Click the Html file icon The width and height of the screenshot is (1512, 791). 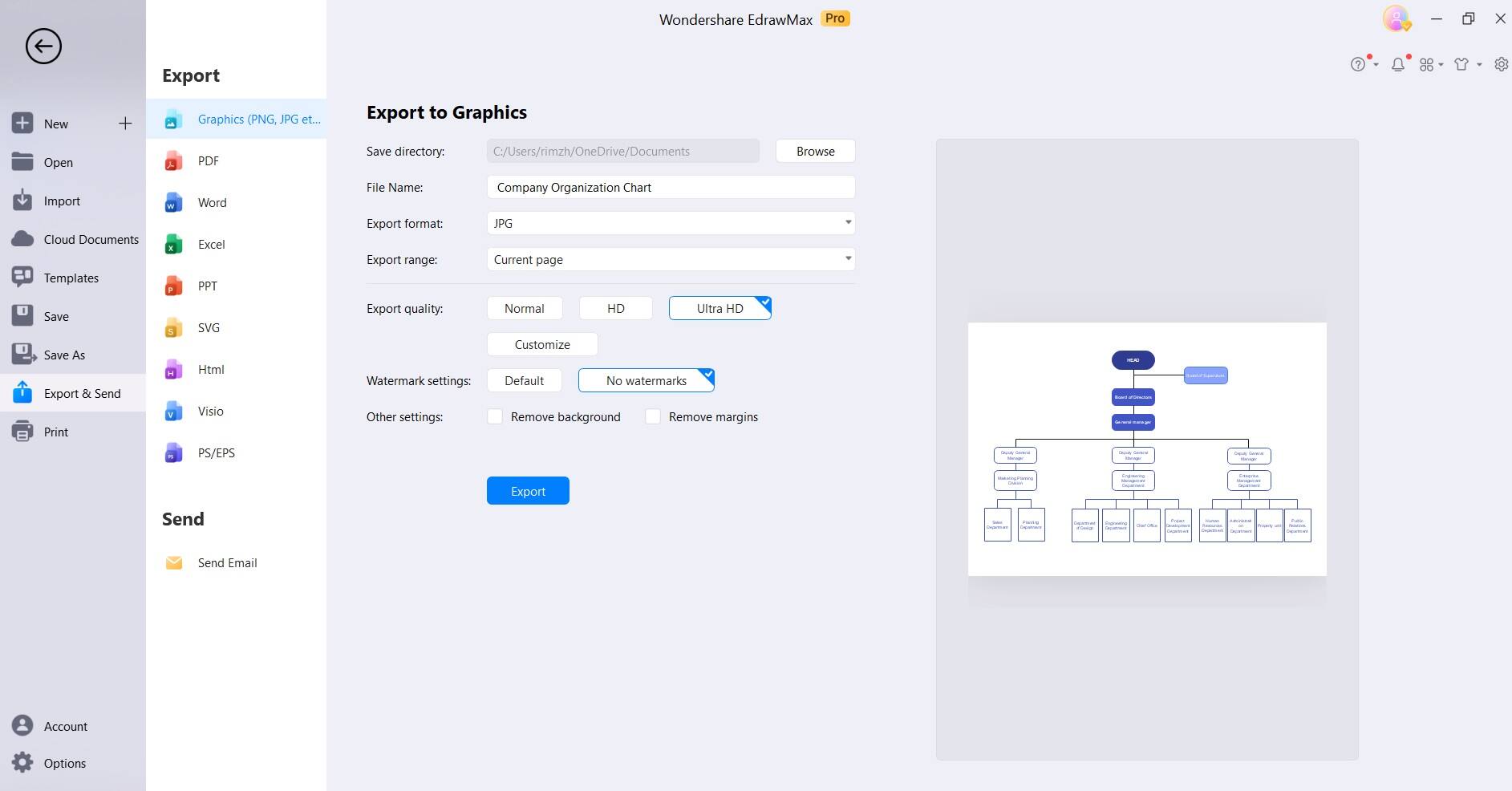pyautogui.click(x=173, y=369)
